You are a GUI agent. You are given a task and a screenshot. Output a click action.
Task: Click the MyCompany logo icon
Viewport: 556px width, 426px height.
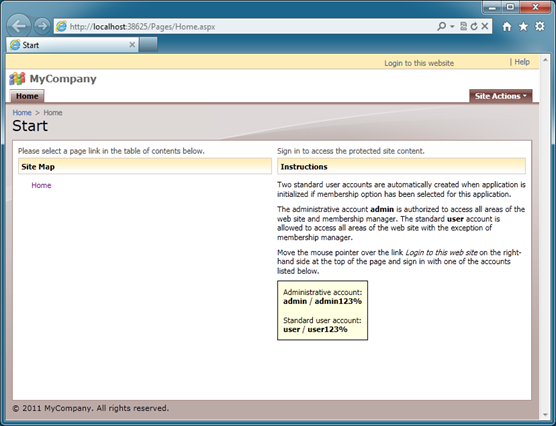click(17, 79)
